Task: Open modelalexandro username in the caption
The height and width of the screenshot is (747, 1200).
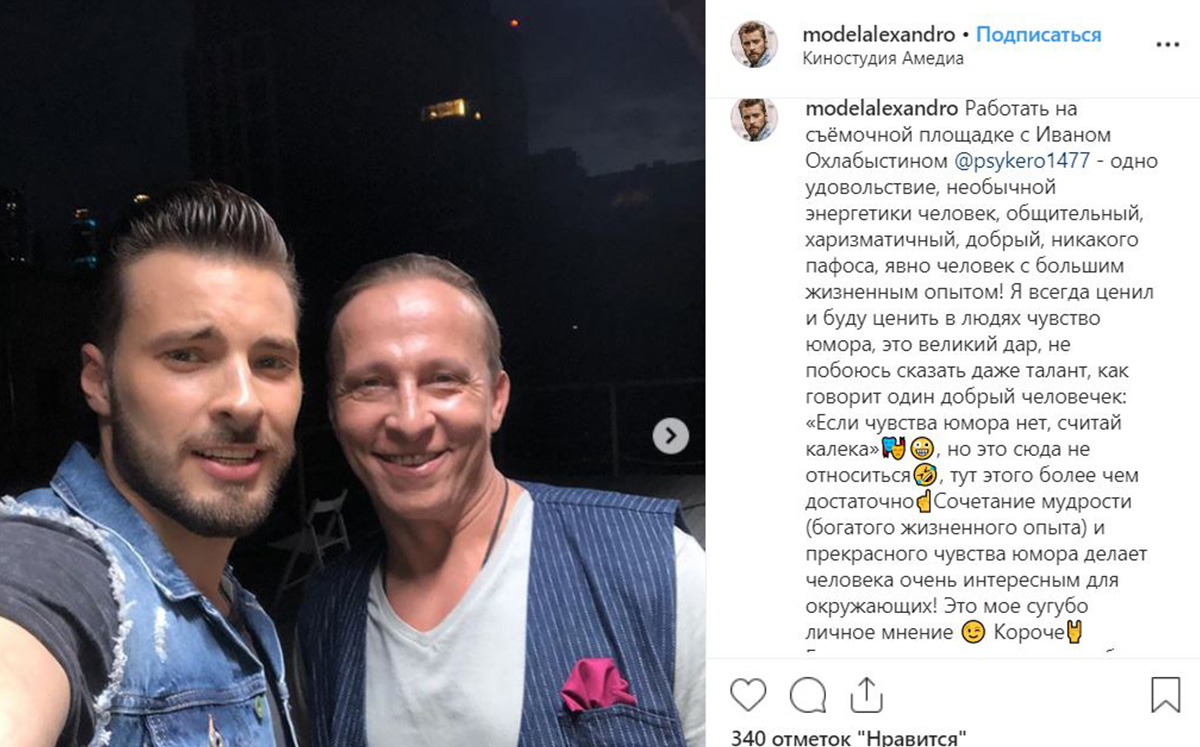Action: [880, 108]
